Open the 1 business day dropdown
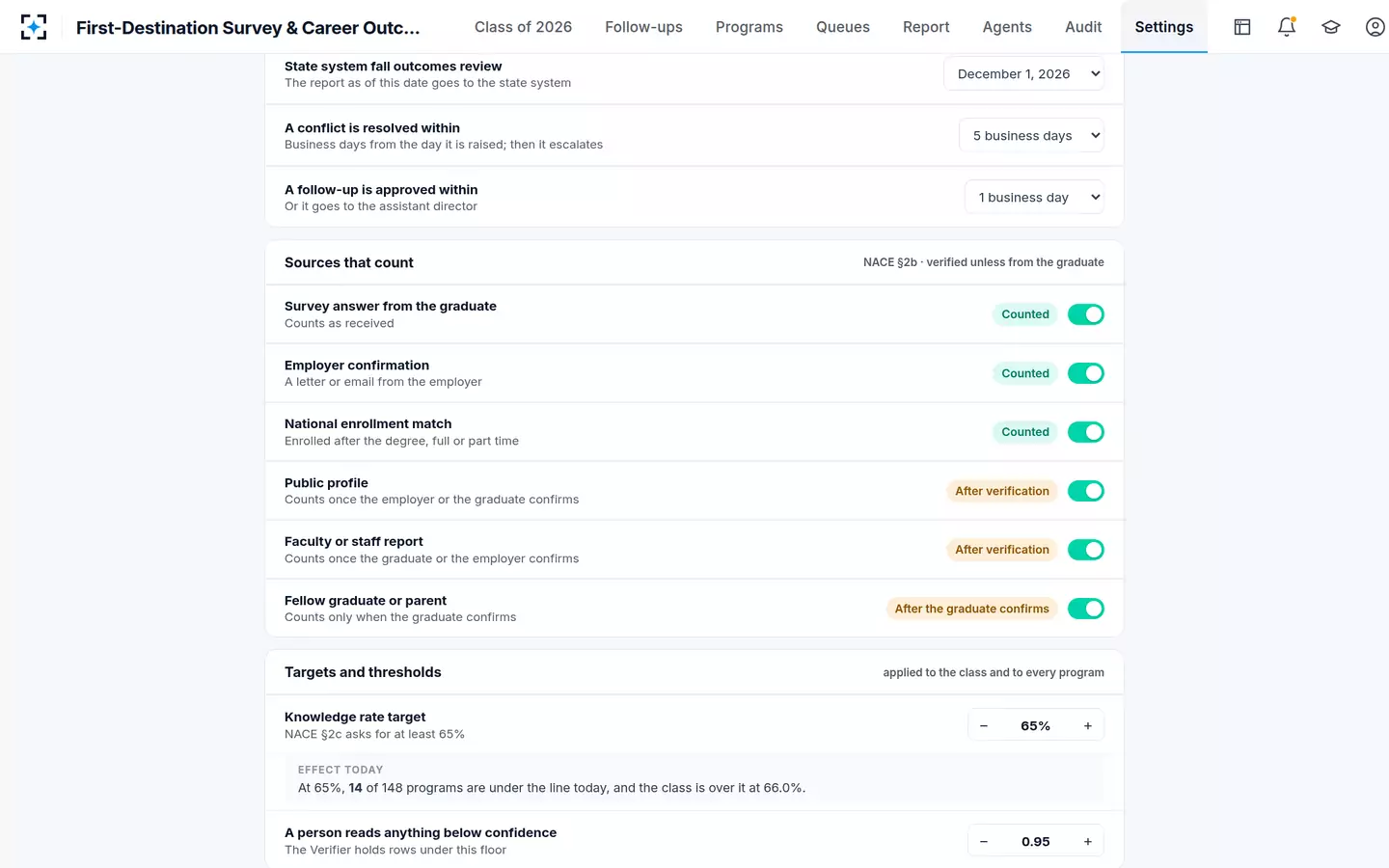Screen dimensions: 1389x868 1034,198
